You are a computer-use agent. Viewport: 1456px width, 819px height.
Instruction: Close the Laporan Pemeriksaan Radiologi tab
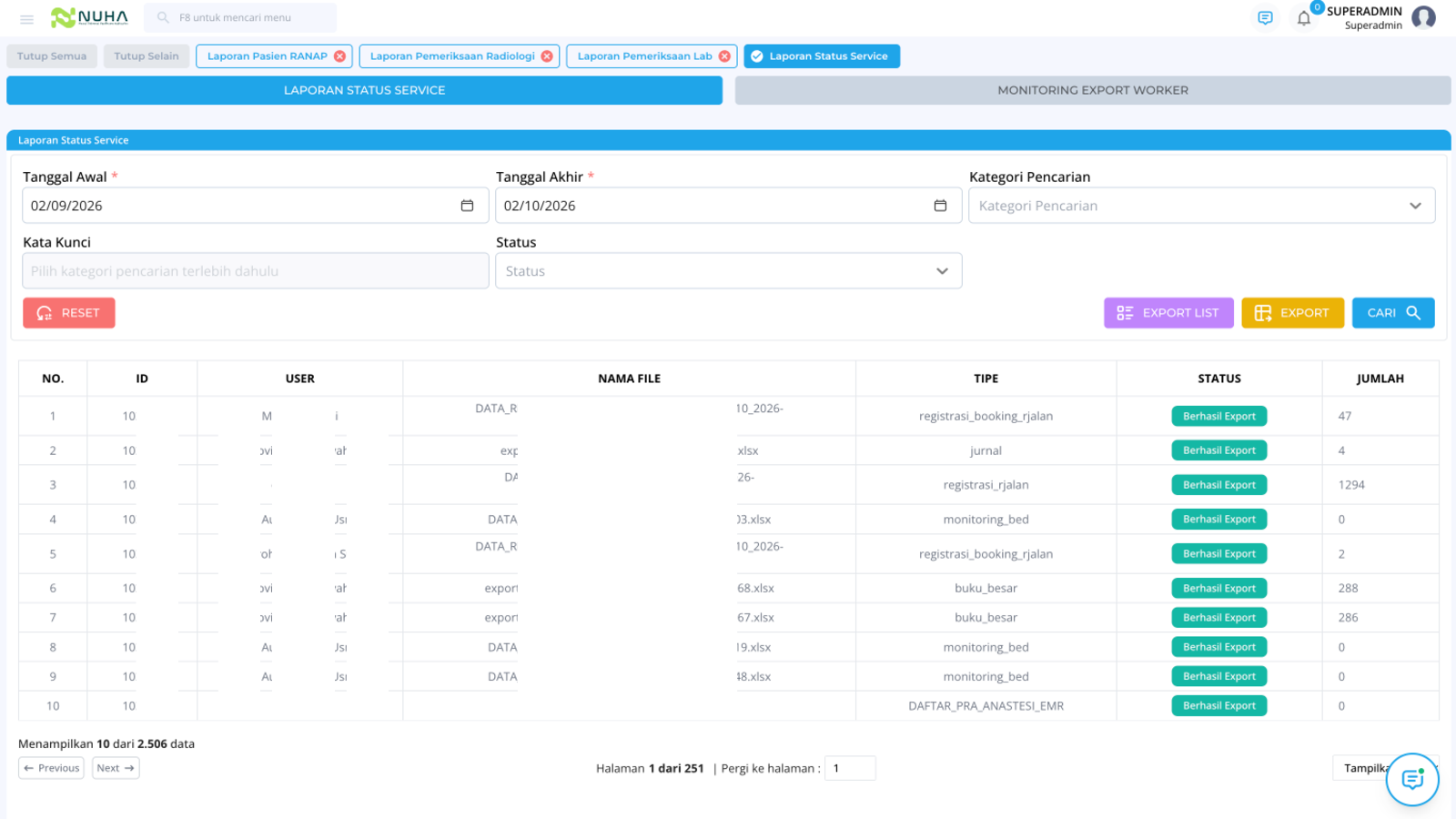[547, 56]
